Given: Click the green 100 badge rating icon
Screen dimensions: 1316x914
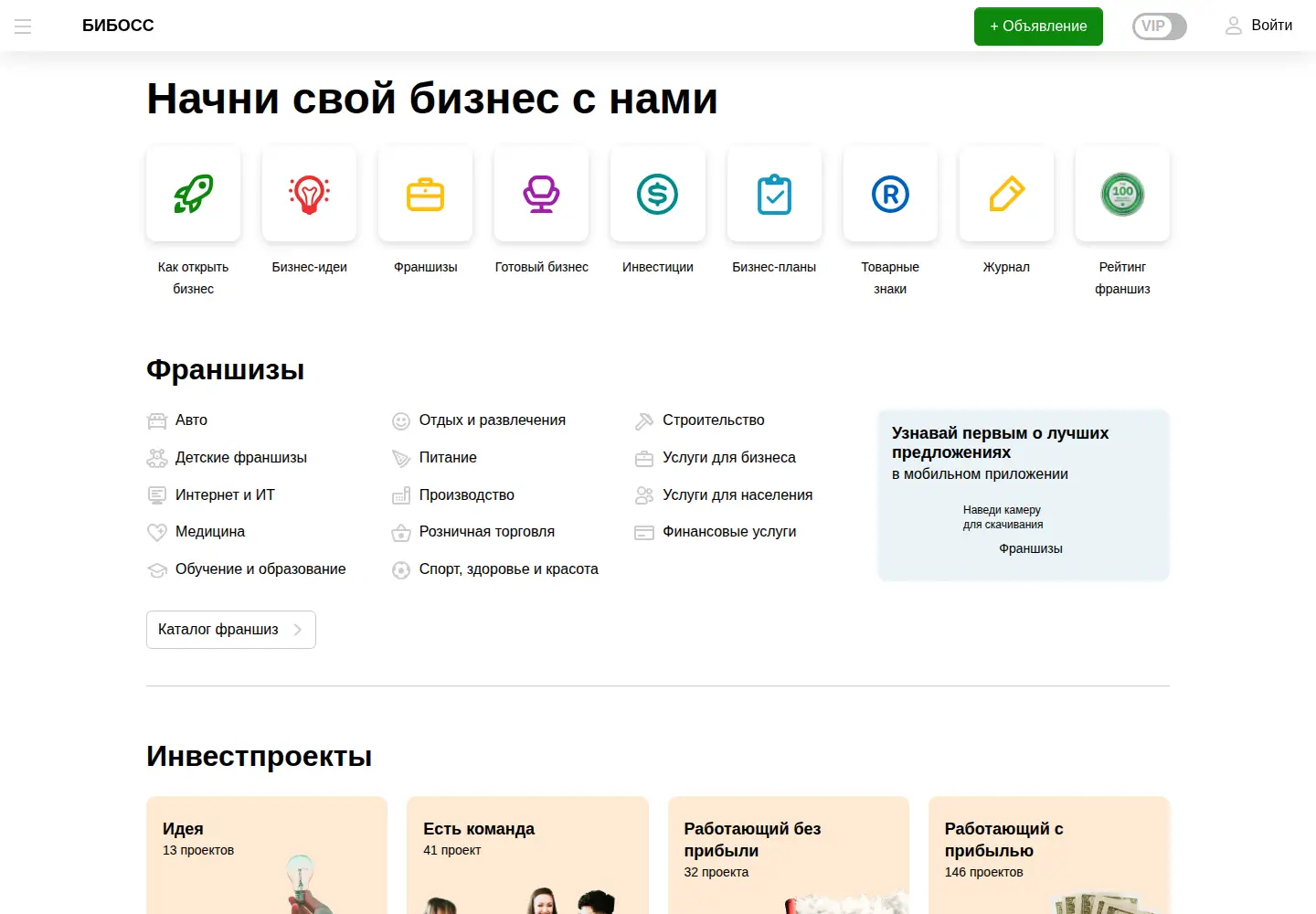Looking at the screenshot, I should (1122, 194).
